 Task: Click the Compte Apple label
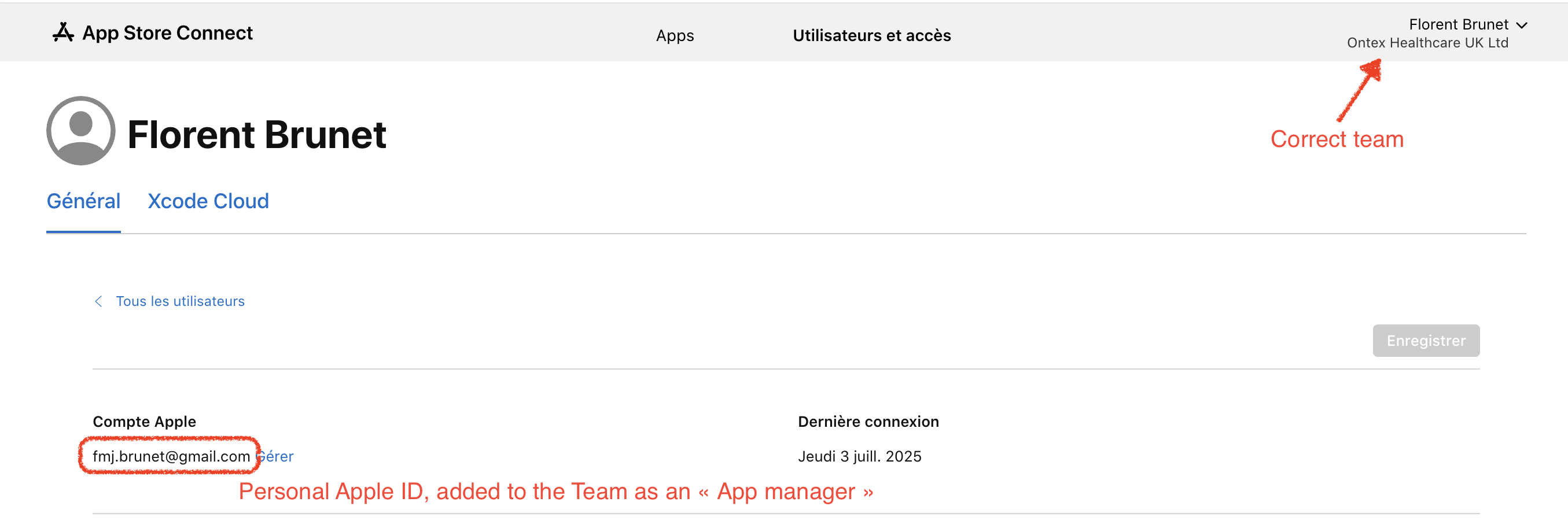[x=144, y=422]
